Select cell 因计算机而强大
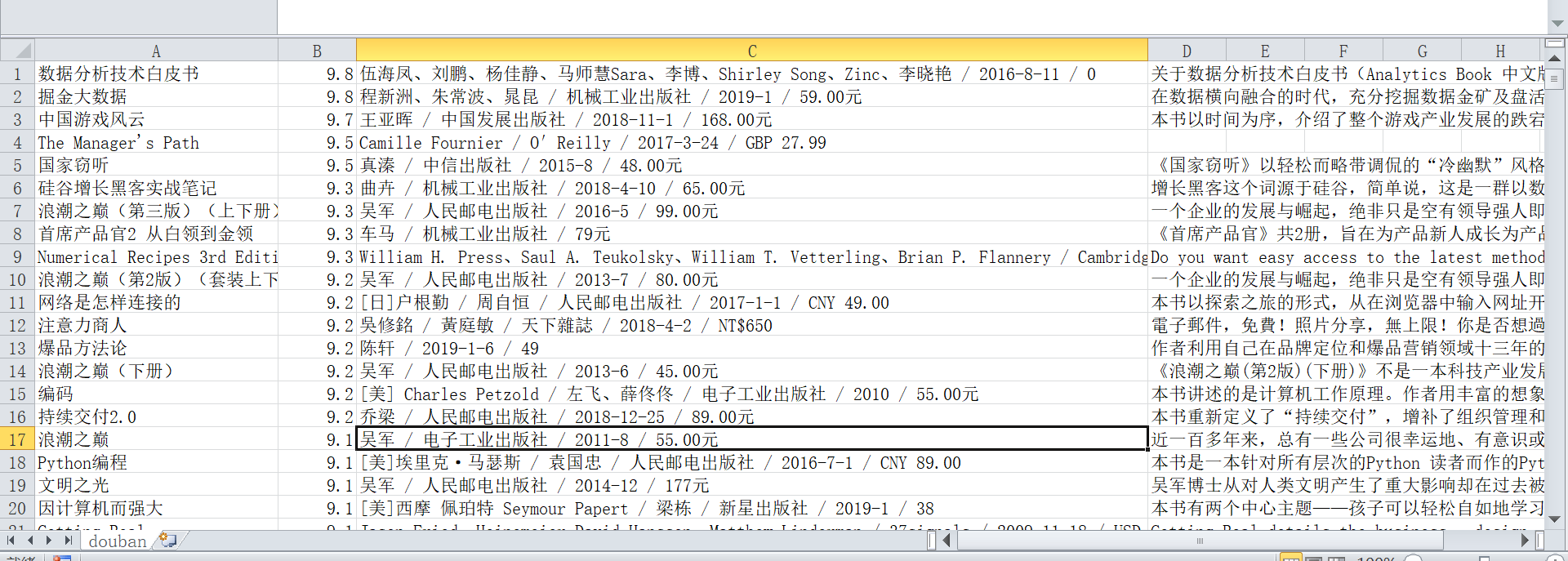Image resolution: width=1568 pixels, height=561 pixels. tap(156, 508)
